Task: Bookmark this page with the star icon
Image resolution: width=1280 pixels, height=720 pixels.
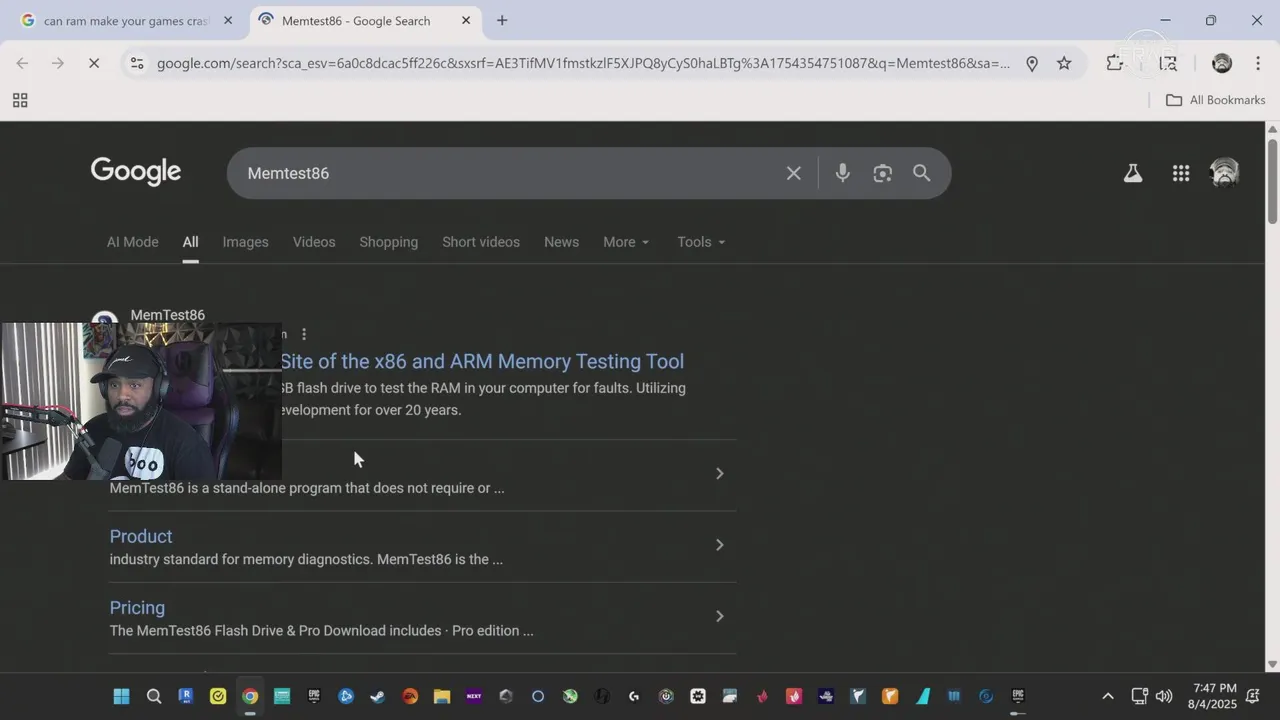Action: click(1064, 63)
